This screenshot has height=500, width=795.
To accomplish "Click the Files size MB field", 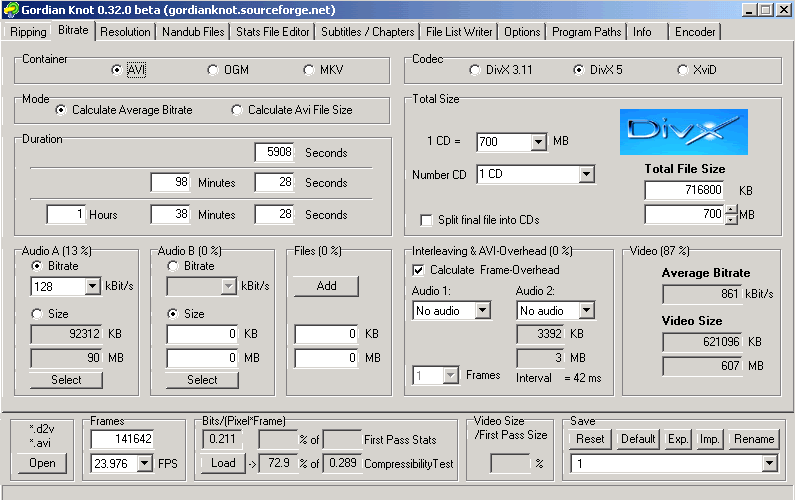I will [x=326, y=358].
